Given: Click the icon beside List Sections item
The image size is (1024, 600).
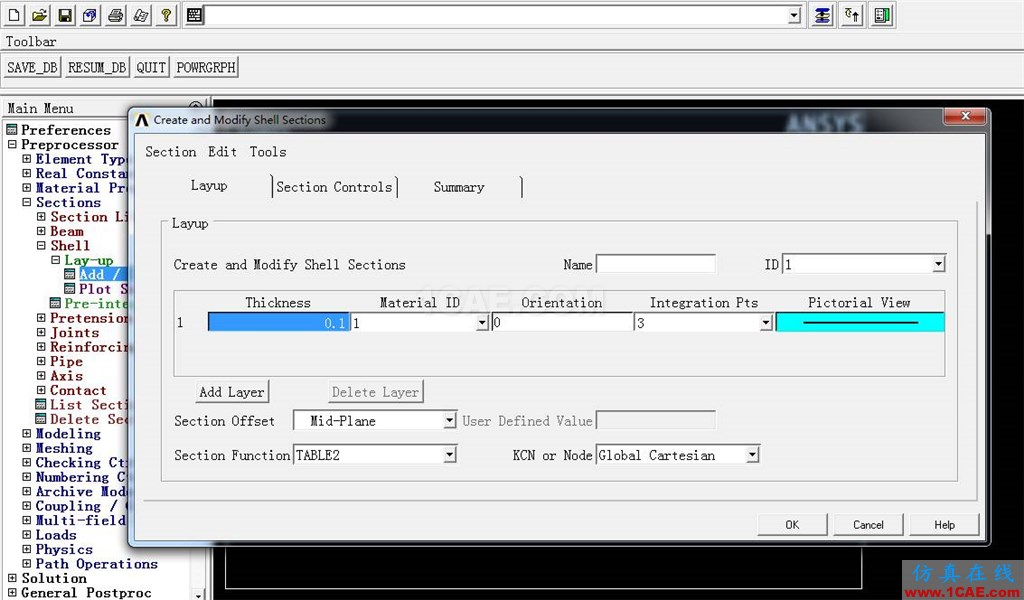Looking at the screenshot, I should 41,405.
